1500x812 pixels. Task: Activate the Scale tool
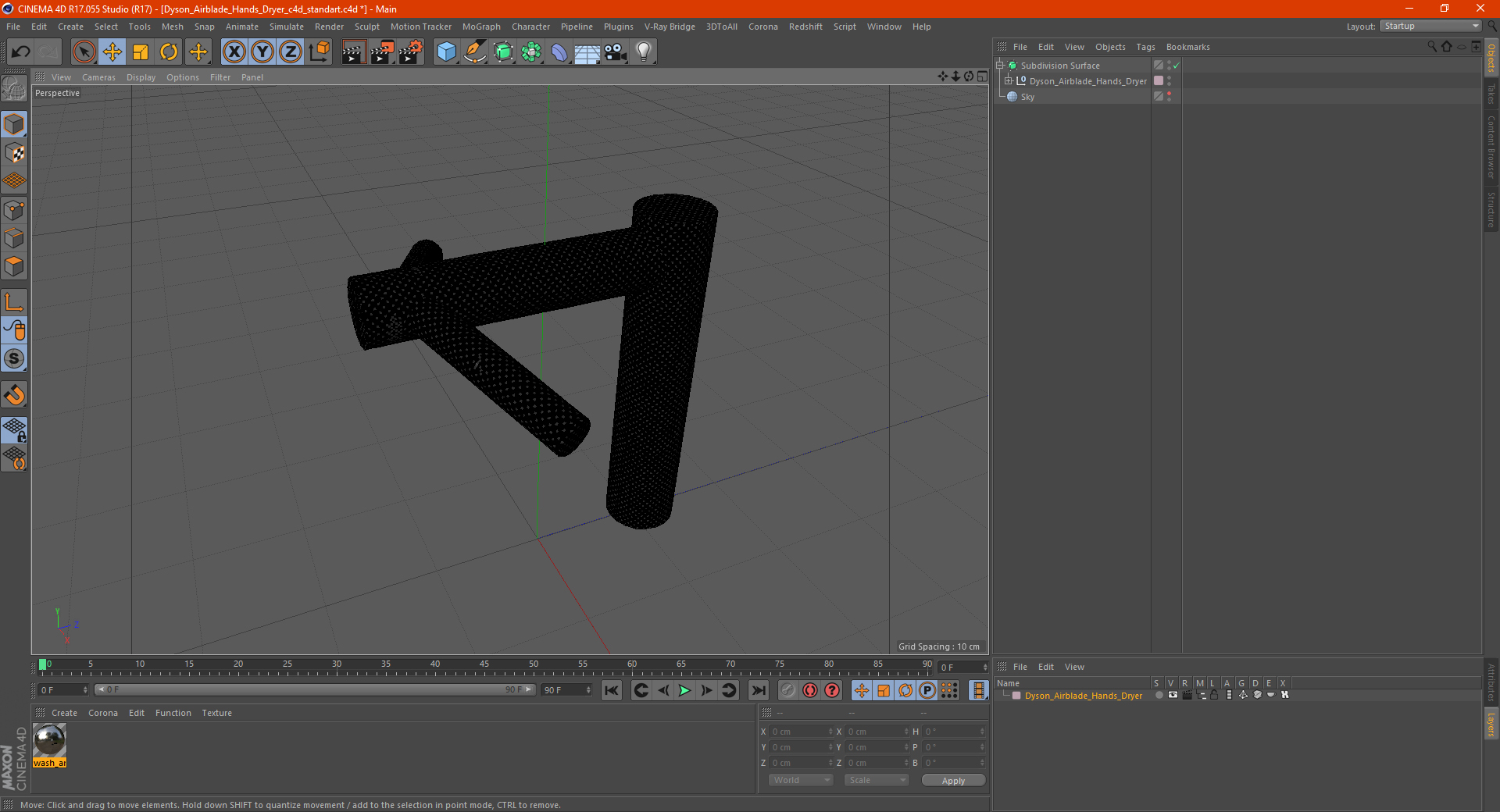point(141,52)
